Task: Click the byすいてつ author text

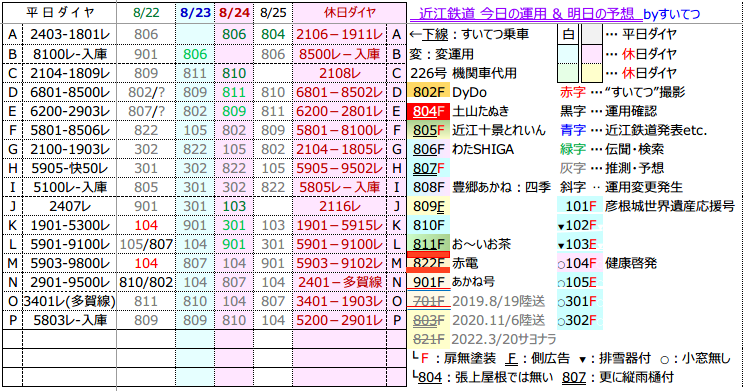Action: [x=671, y=14]
